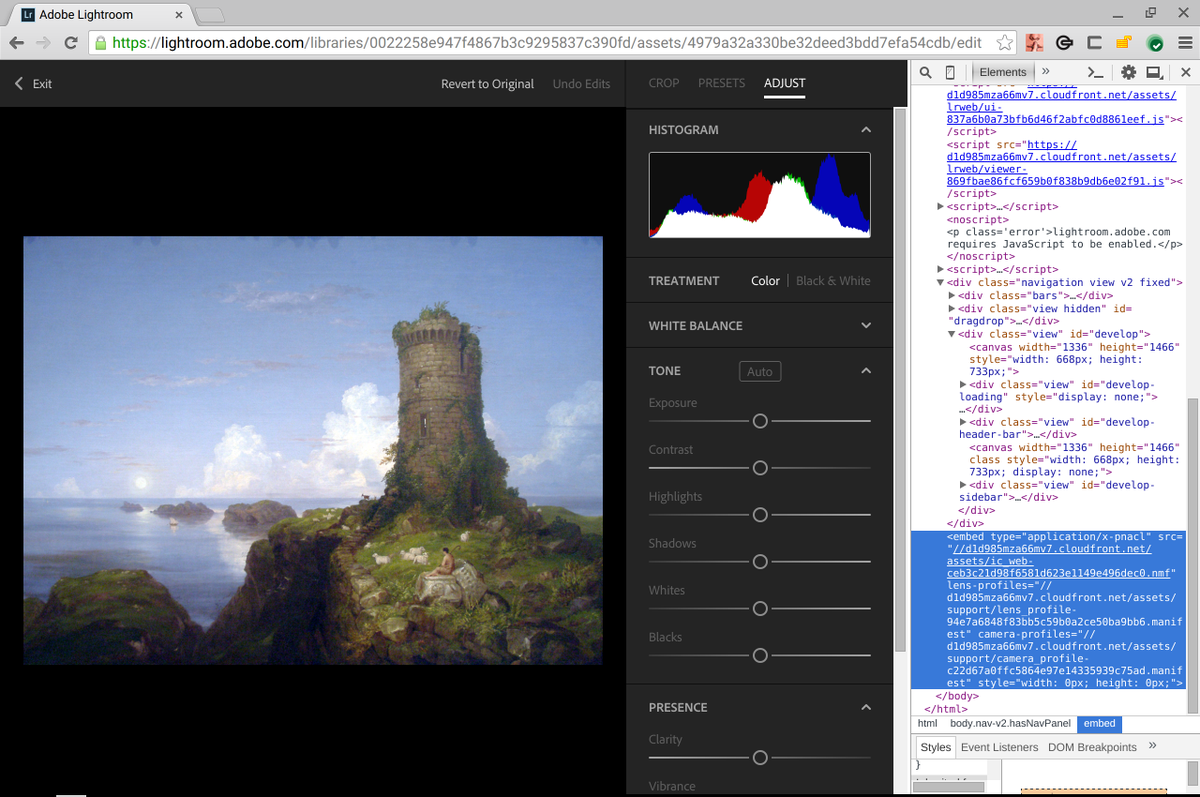Show more sidebar tabs chevron
The width and height of the screenshot is (1200, 797).
point(1152,746)
